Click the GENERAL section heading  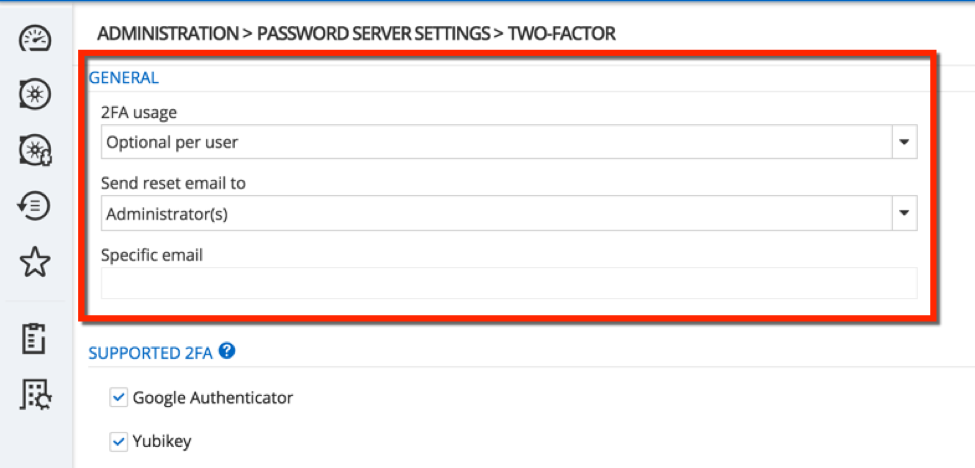pos(124,77)
